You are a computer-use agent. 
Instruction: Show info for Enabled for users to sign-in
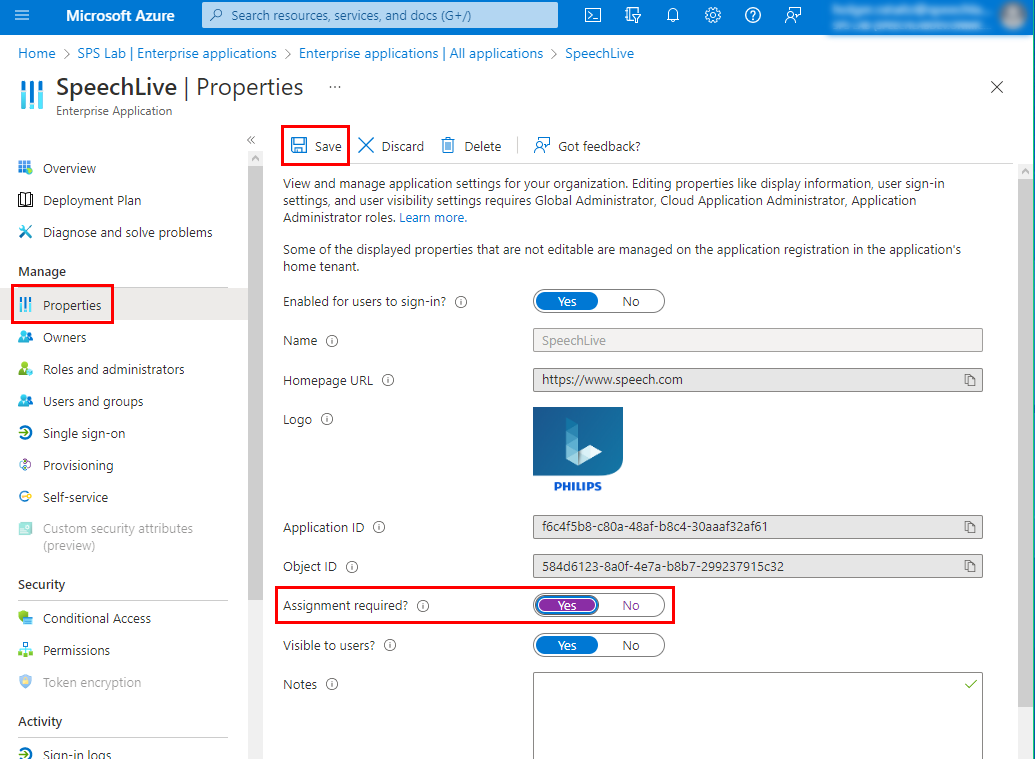click(x=461, y=302)
